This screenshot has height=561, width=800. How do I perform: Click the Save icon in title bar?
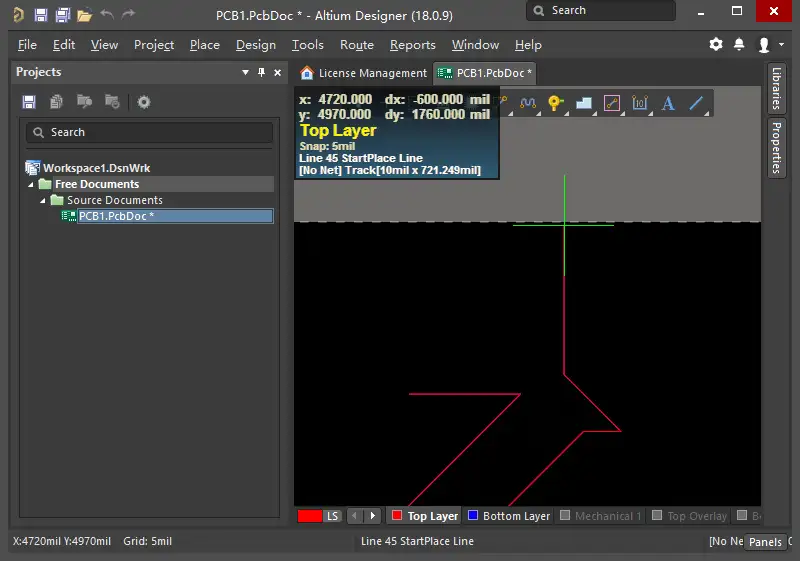[40, 15]
